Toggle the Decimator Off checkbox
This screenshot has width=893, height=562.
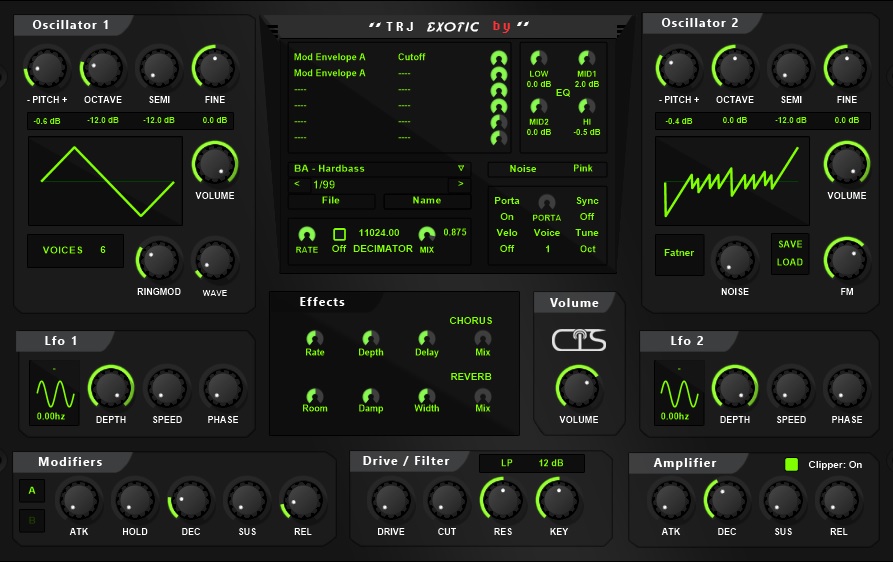tap(339, 234)
